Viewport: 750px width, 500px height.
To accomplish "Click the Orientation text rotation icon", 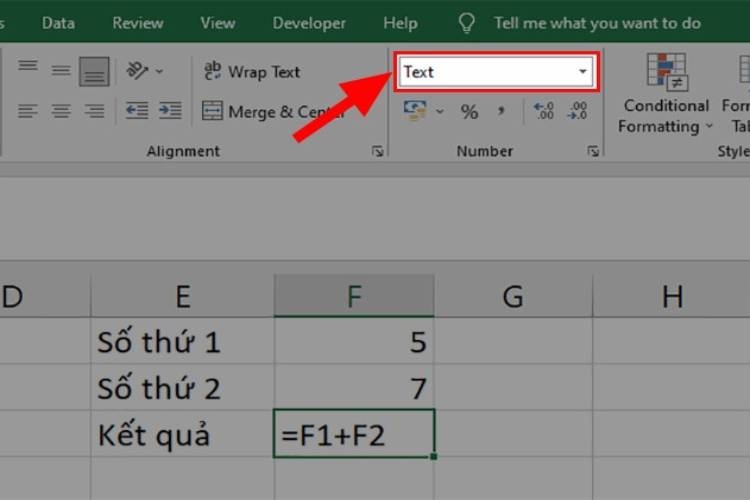I will 137,71.
